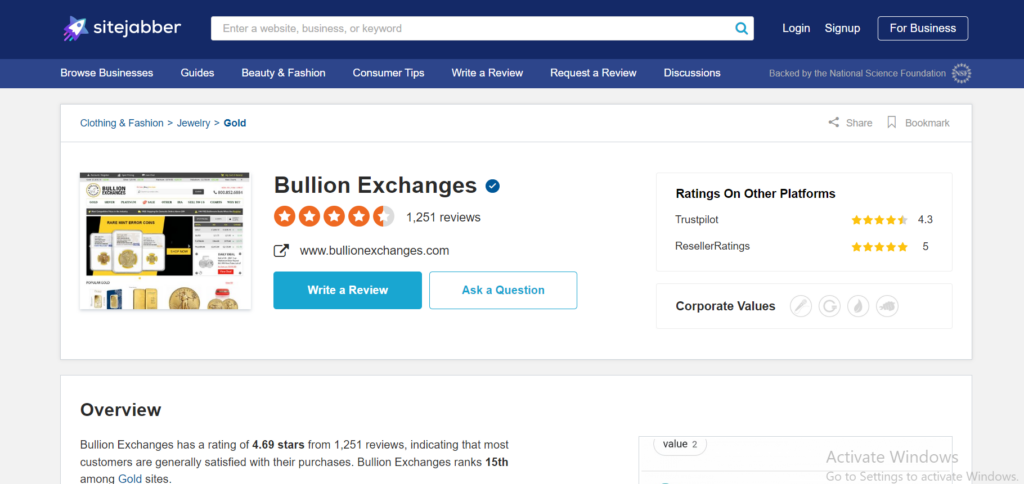
Task: Click the ResellerRatings platform label
Action: (x=712, y=246)
